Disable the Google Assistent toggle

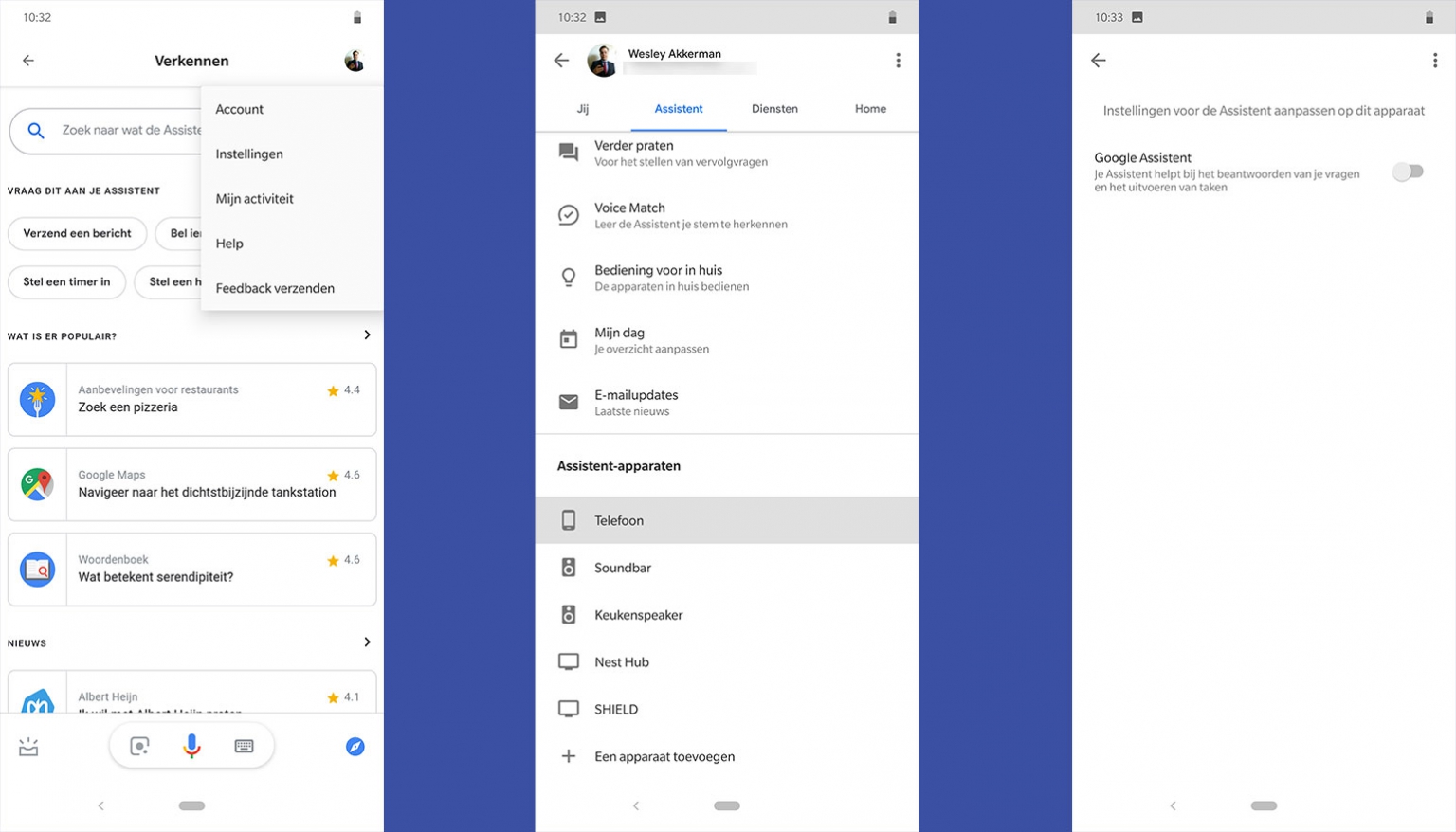point(1409,172)
